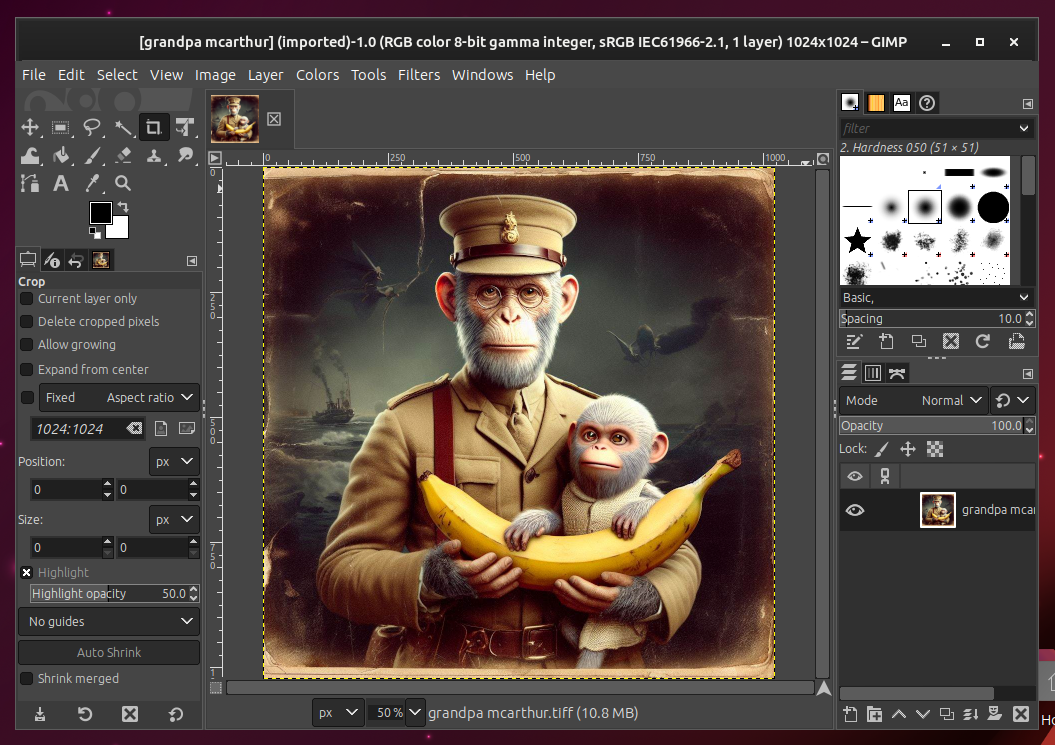
Task: Select the Fuzzy Select tool
Action: (122, 127)
